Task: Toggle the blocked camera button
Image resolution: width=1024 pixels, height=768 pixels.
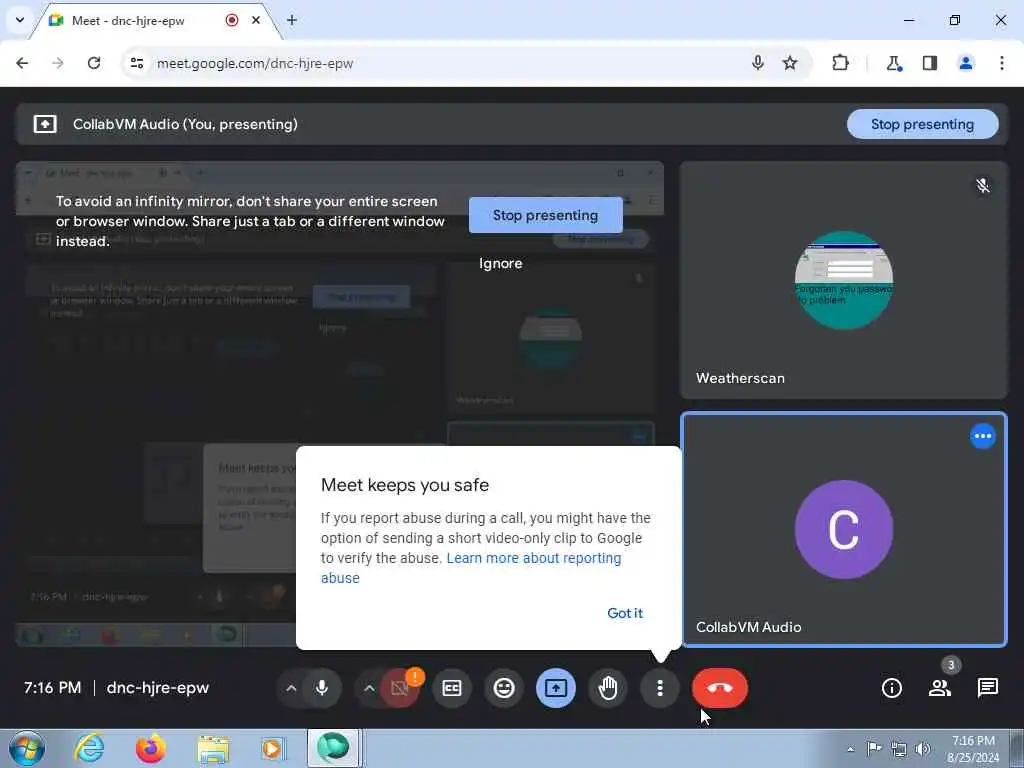Action: pos(400,688)
